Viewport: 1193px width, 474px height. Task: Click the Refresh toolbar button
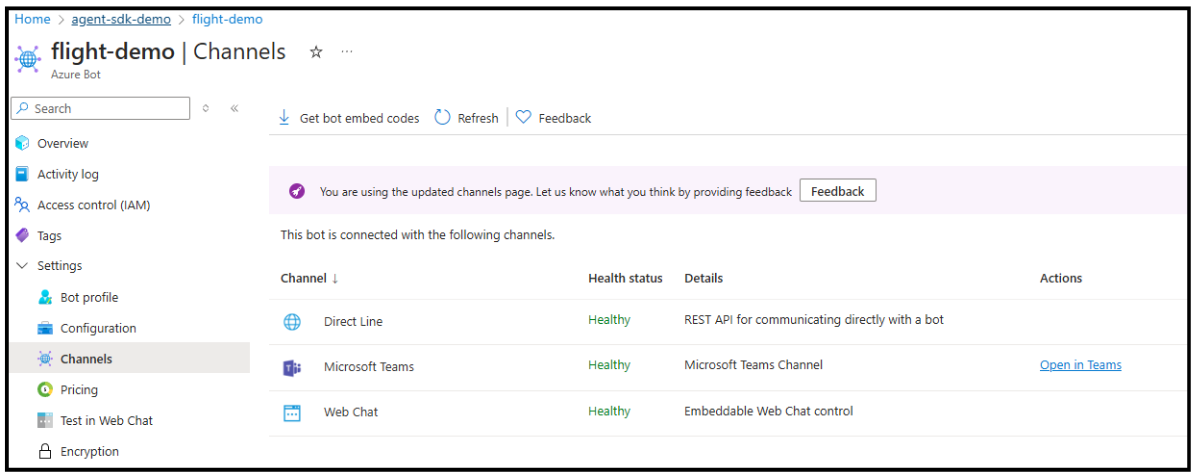[466, 118]
